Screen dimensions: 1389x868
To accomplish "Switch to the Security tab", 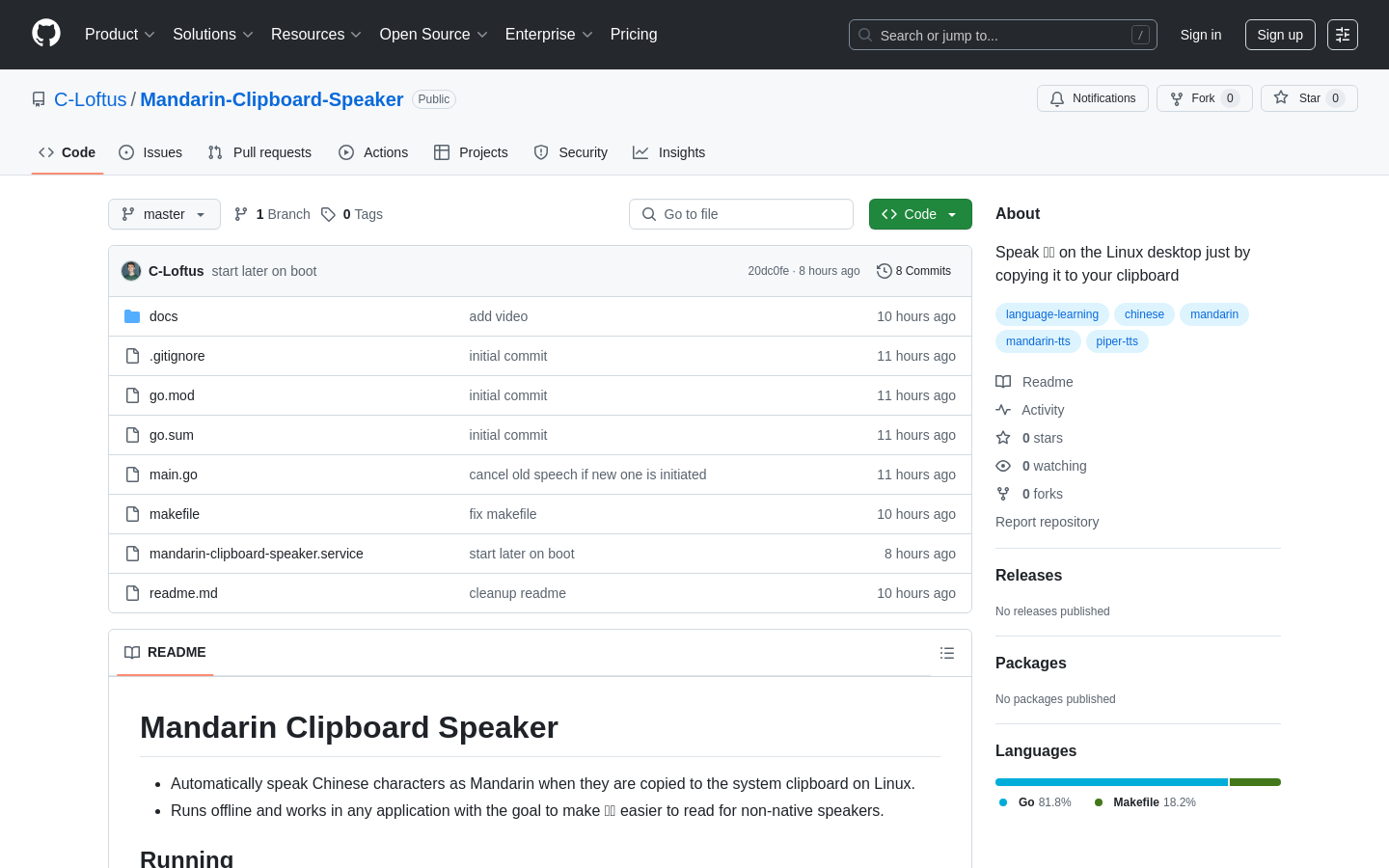I will pyautogui.click(x=571, y=152).
